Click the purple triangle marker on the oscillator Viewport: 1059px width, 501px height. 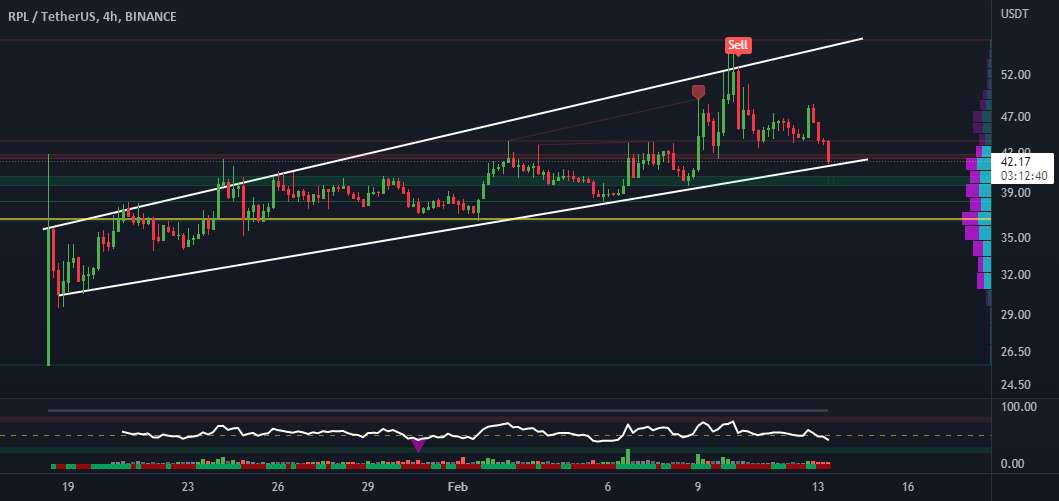click(x=418, y=445)
